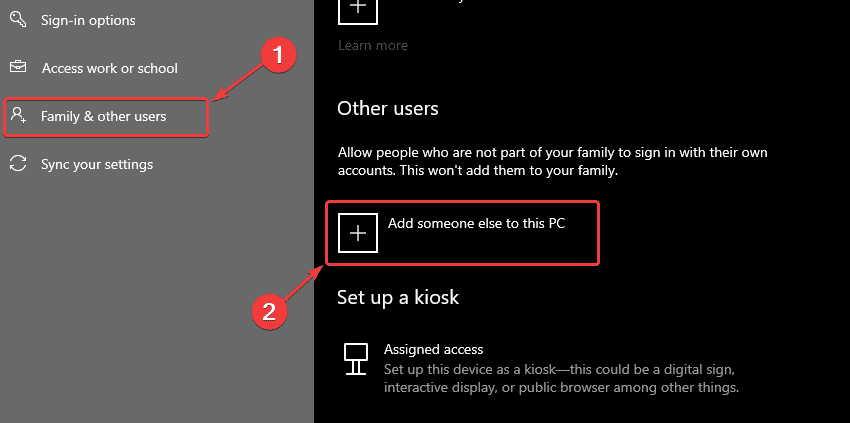The image size is (850, 423).
Task: Click the circular arrows sync icon
Action: click(18, 163)
